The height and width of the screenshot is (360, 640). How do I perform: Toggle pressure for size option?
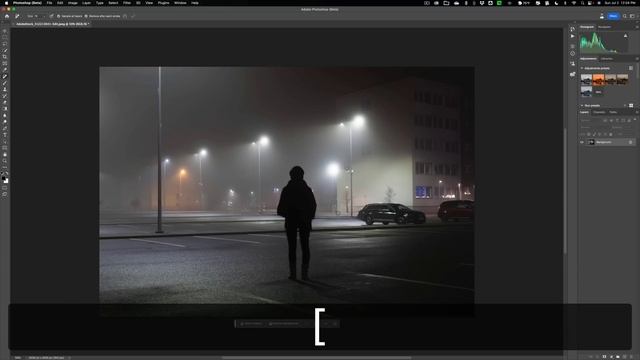[51, 16]
